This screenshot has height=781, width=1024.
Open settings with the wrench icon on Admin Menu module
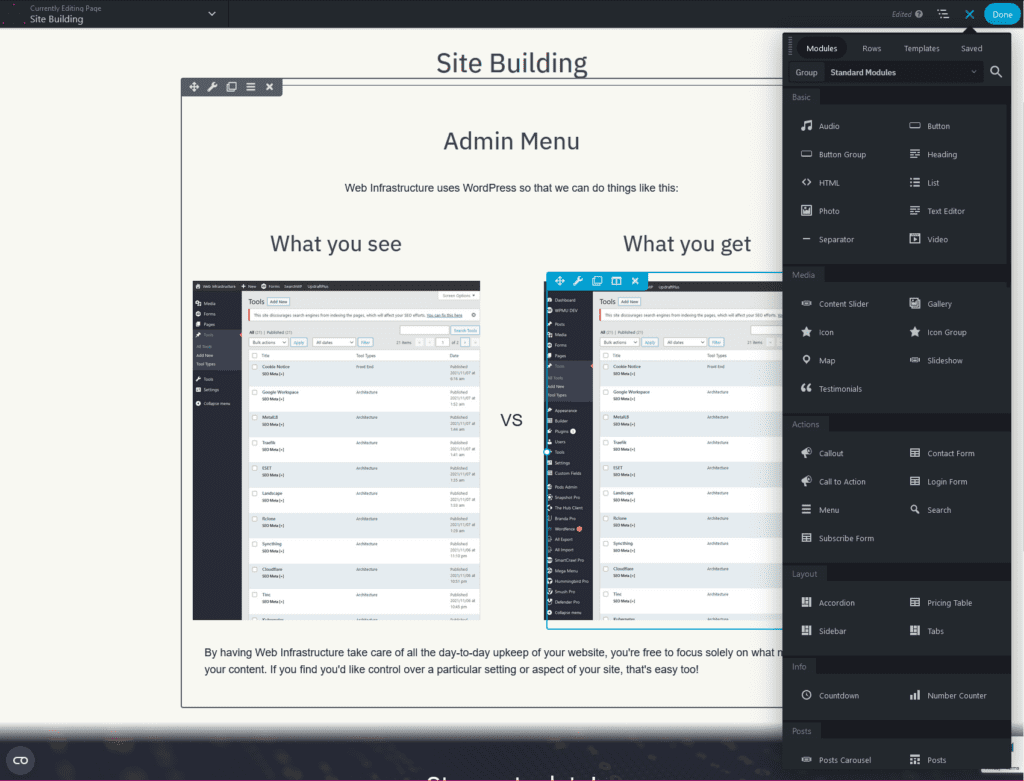[212, 86]
